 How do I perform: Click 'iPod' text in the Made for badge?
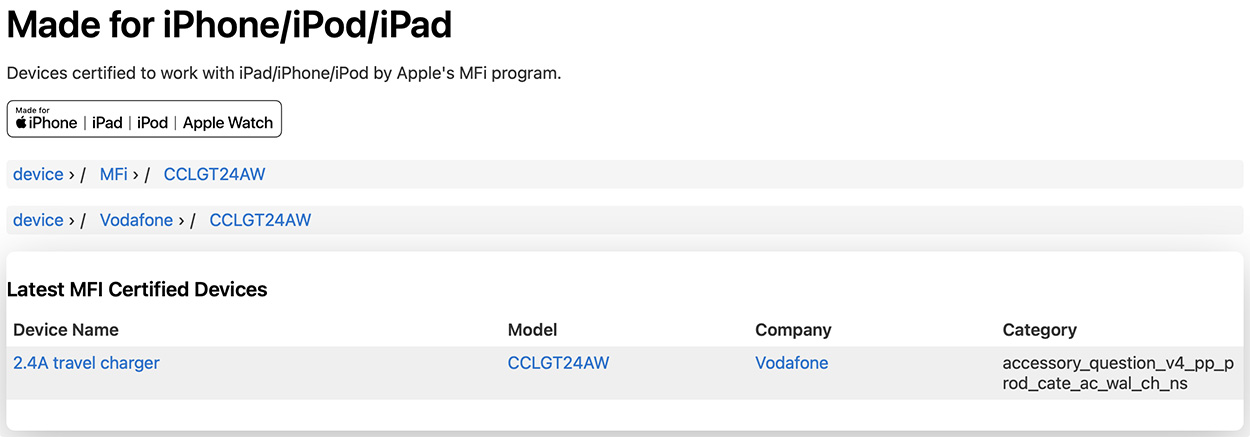(152, 123)
